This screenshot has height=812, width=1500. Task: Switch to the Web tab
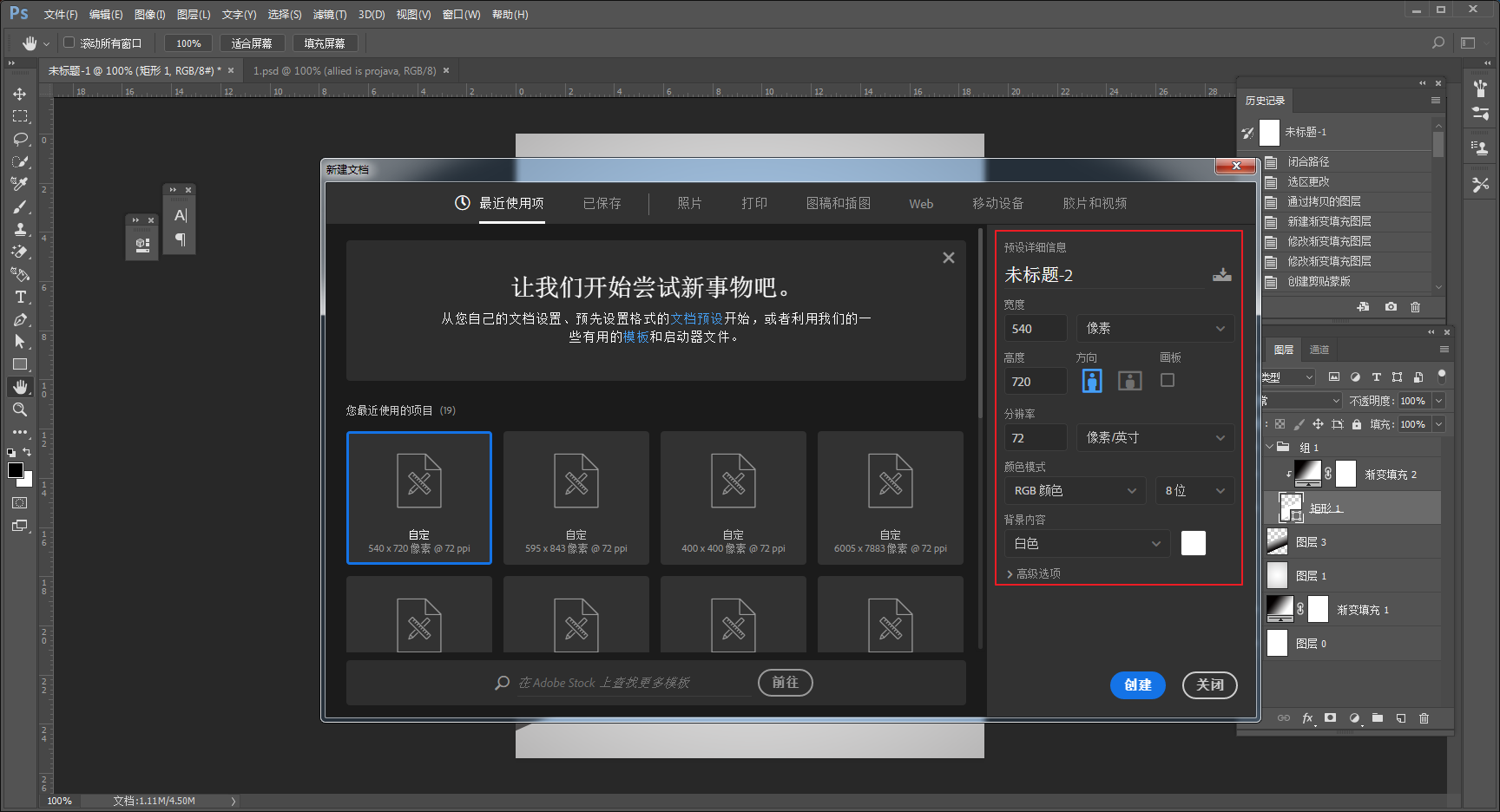tap(921, 204)
